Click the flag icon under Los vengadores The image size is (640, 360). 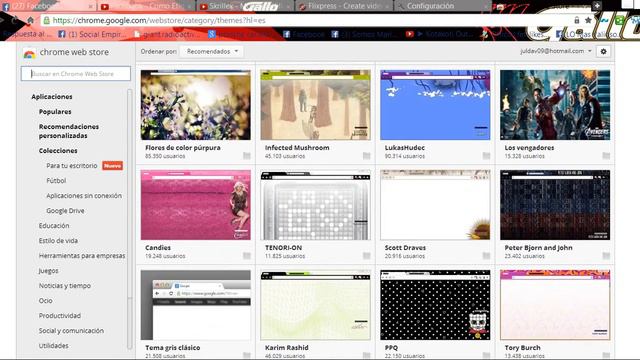point(606,156)
